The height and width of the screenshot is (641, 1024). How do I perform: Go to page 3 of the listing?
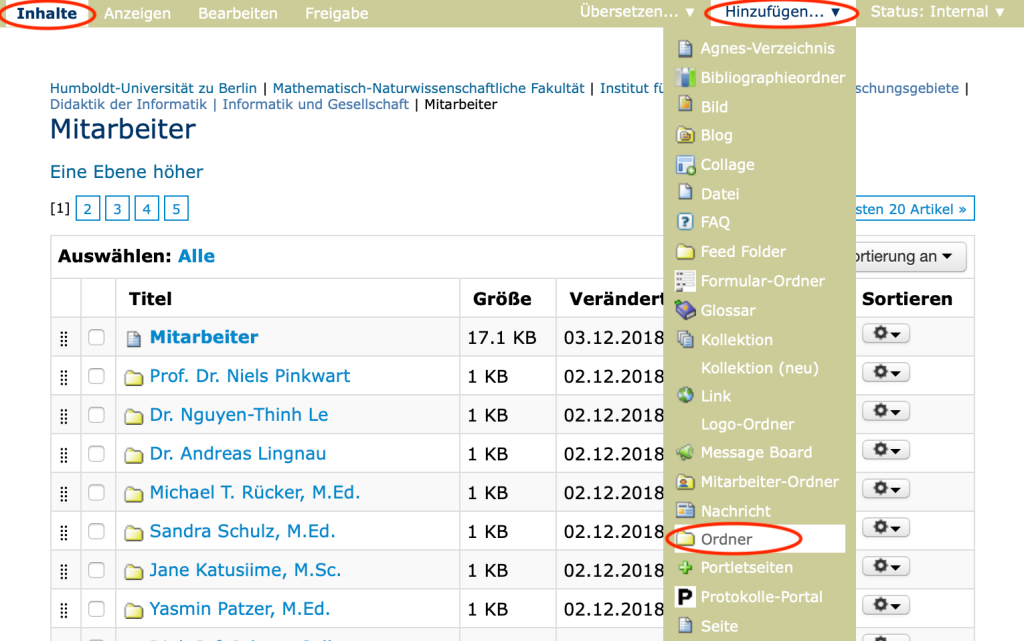tap(117, 208)
